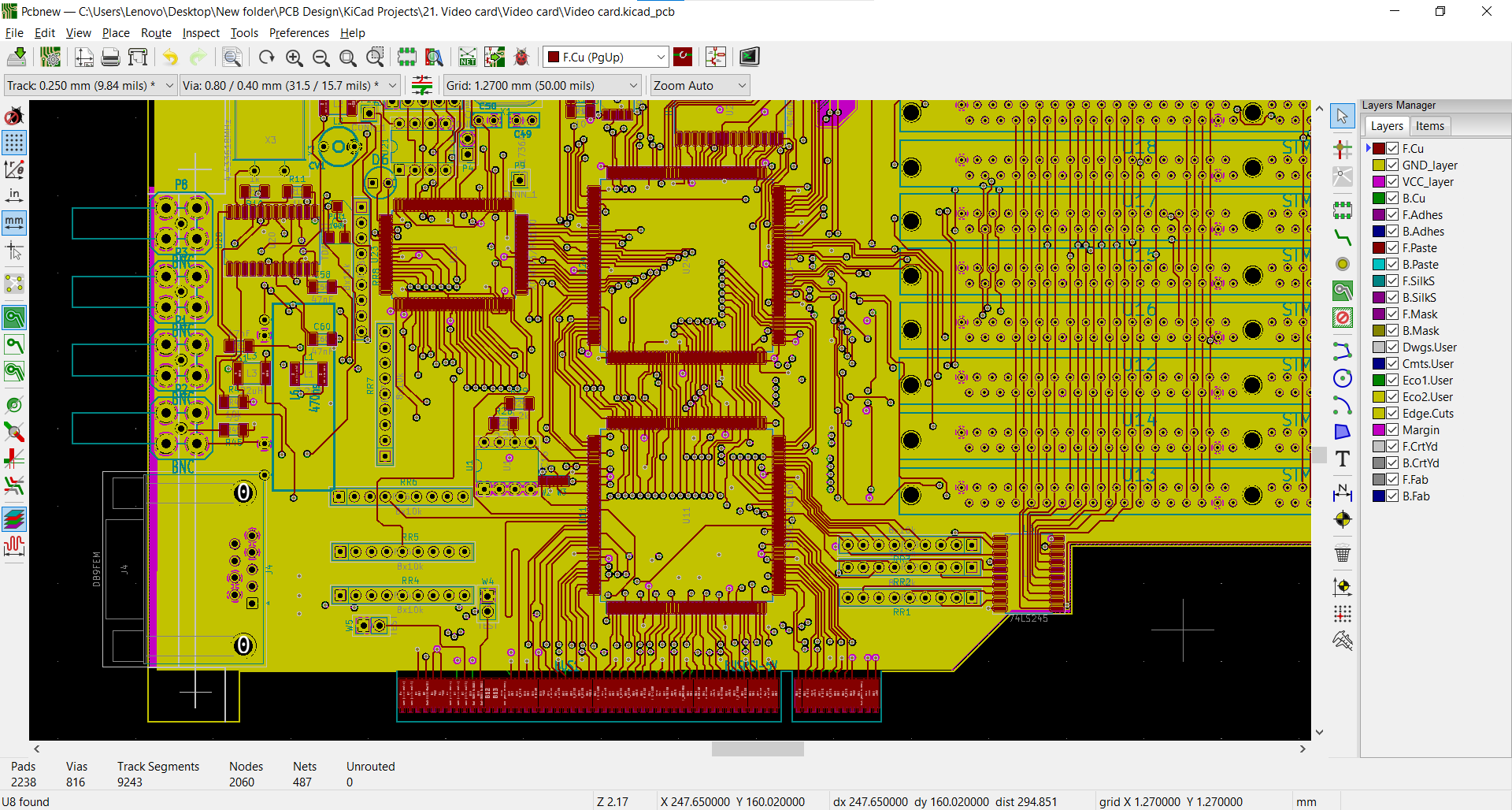Zoom in using the magnifier plus icon
1512x810 pixels.
(294, 57)
